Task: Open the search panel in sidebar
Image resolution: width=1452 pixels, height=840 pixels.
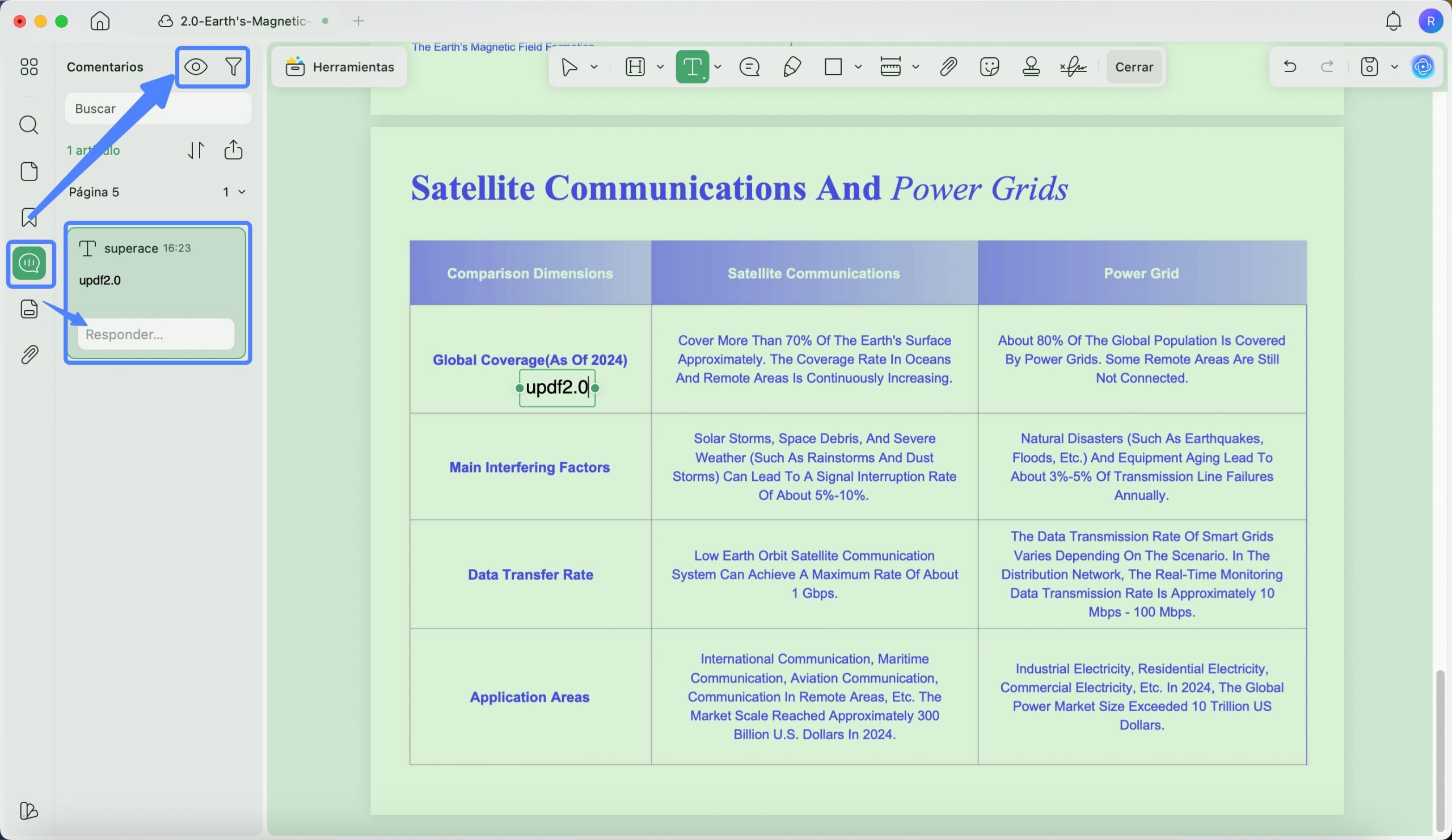Action: 29,125
